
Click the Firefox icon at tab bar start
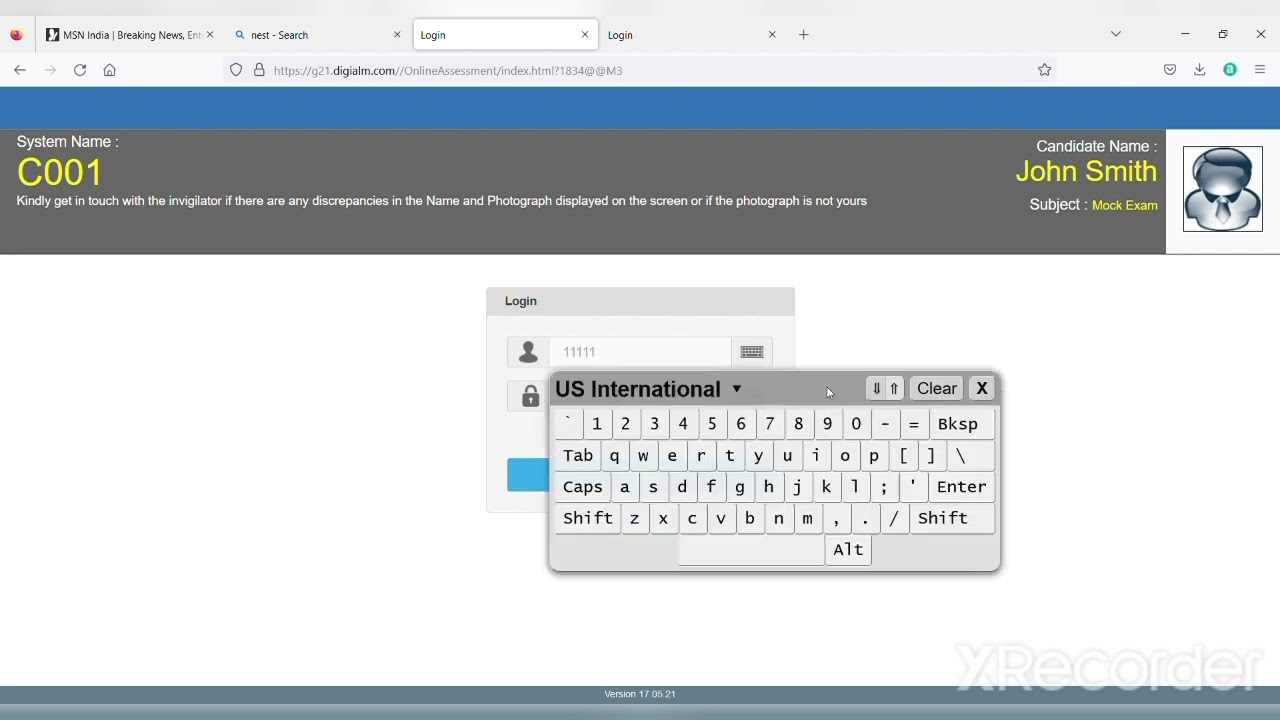[17, 35]
